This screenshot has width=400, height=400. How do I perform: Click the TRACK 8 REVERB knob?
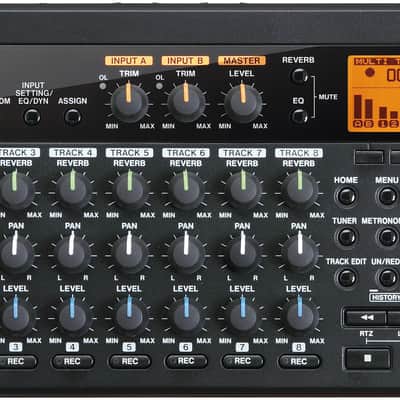point(299,190)
